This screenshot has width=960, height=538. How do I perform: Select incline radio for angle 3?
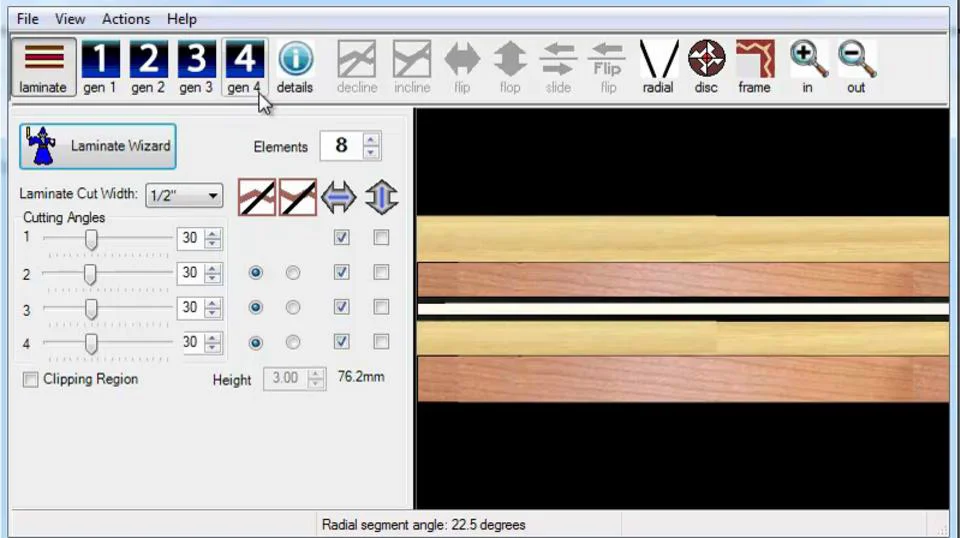coord(293,307)
